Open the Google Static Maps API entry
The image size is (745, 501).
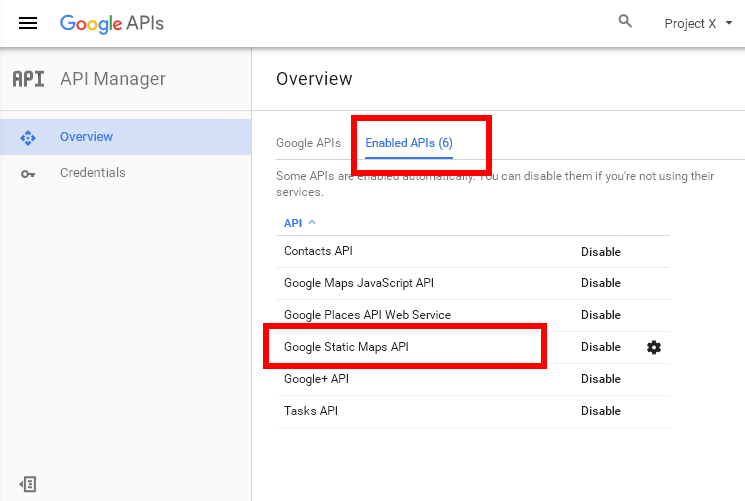[x=346, y=347]
